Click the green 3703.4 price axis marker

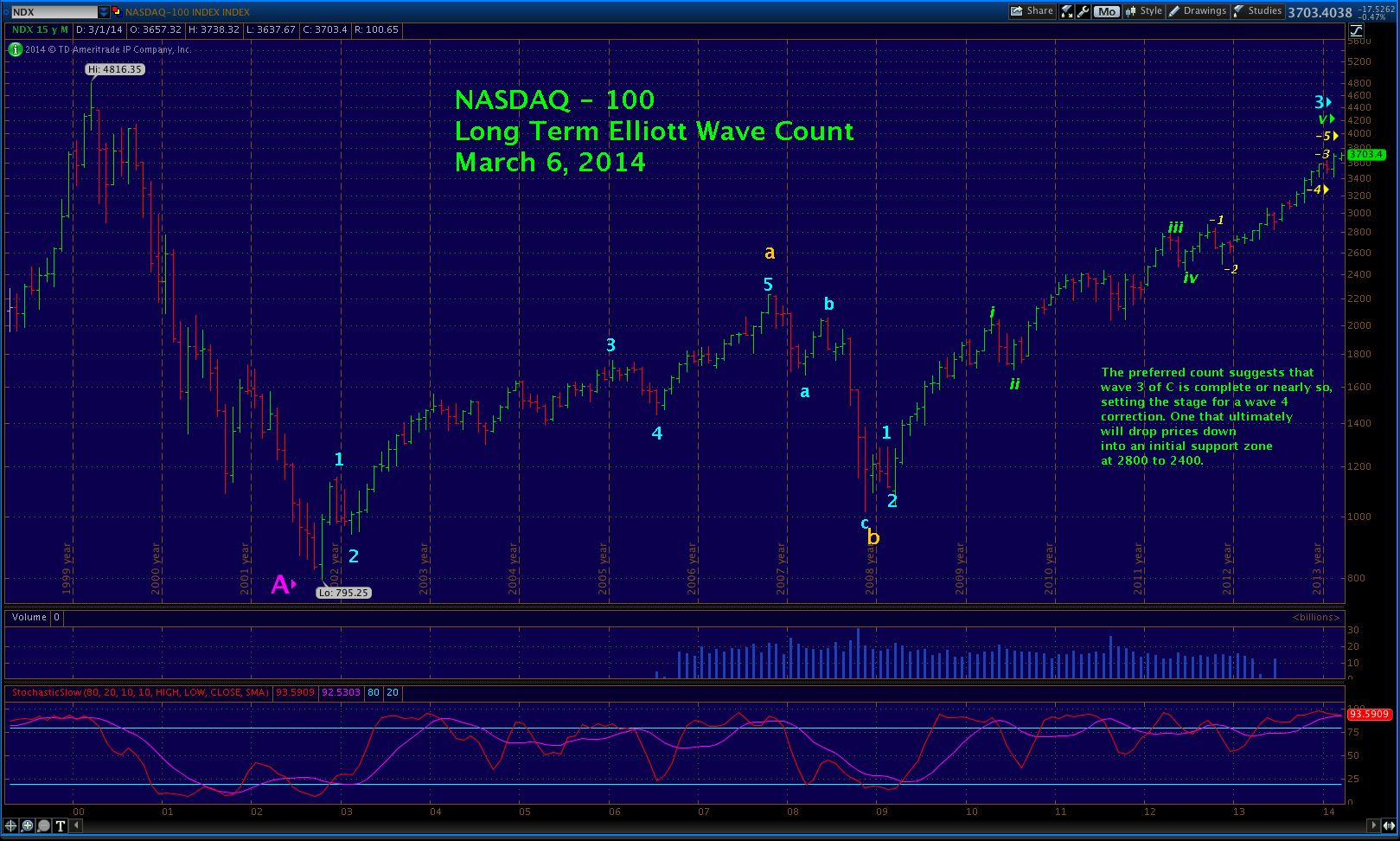pos(1366,155)
